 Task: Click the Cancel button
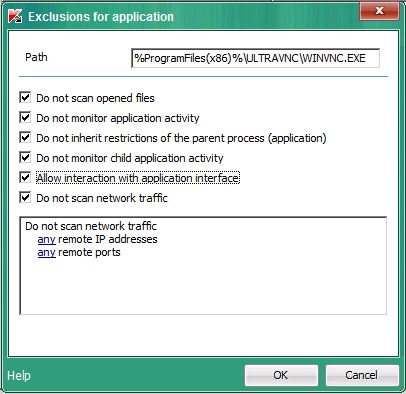[362, 375]
